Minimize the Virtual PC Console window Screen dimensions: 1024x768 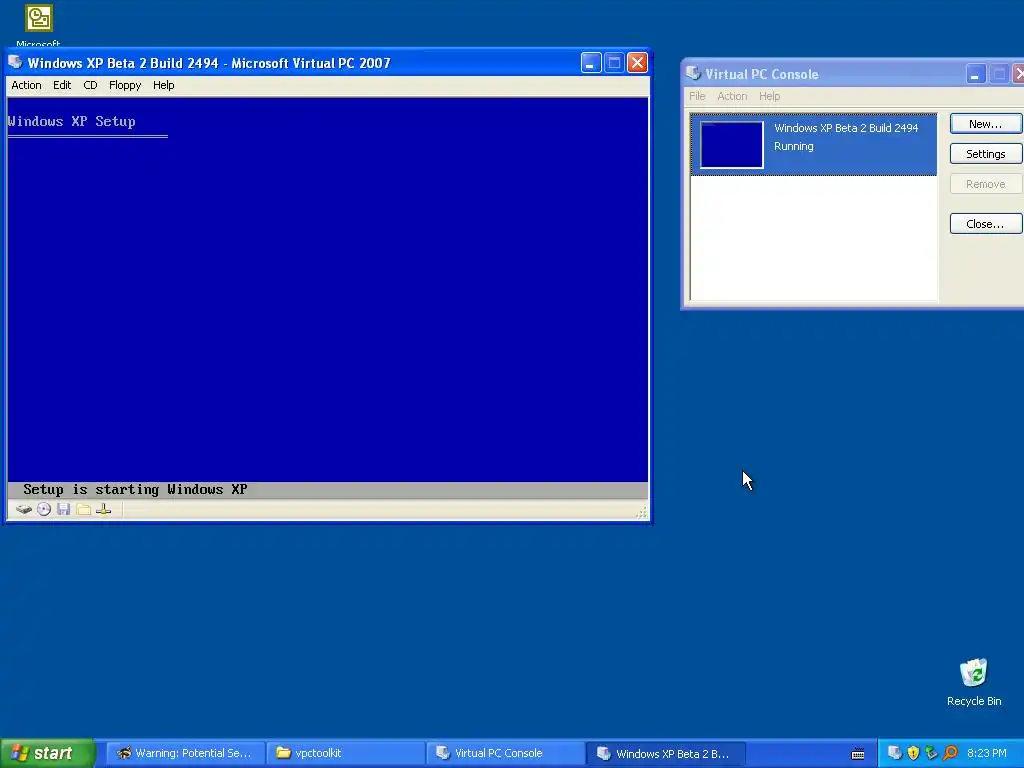click(976, 74)
